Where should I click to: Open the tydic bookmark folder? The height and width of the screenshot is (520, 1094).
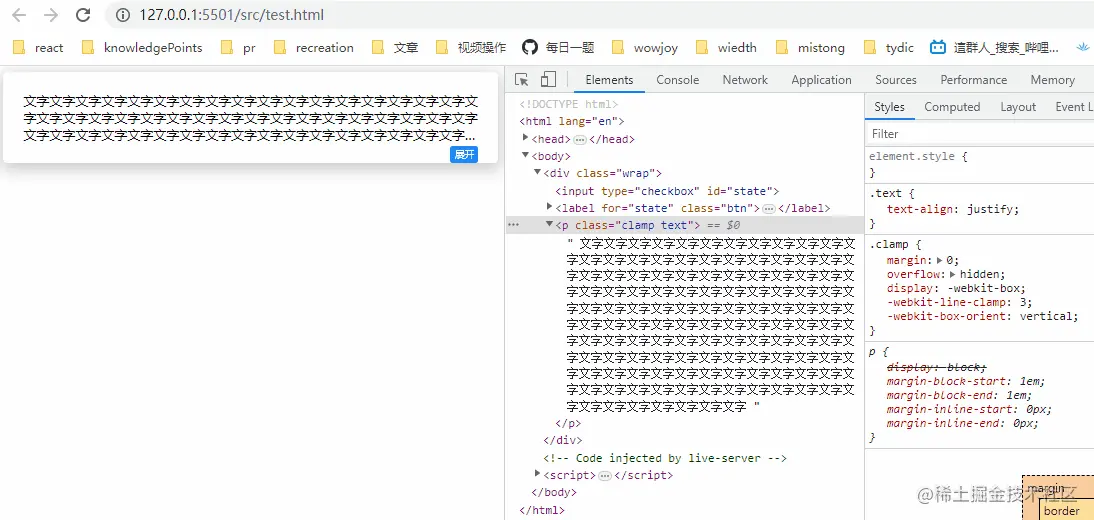coord(889,47)
